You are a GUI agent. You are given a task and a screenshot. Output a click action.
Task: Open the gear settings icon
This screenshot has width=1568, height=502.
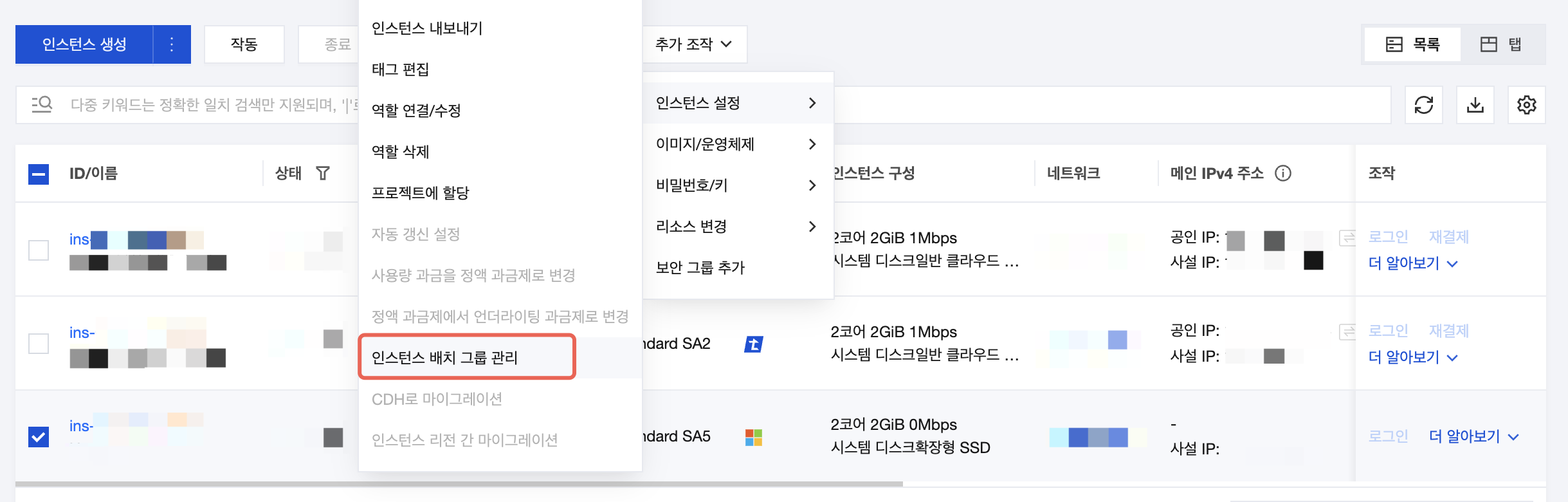coord(1527,105)
